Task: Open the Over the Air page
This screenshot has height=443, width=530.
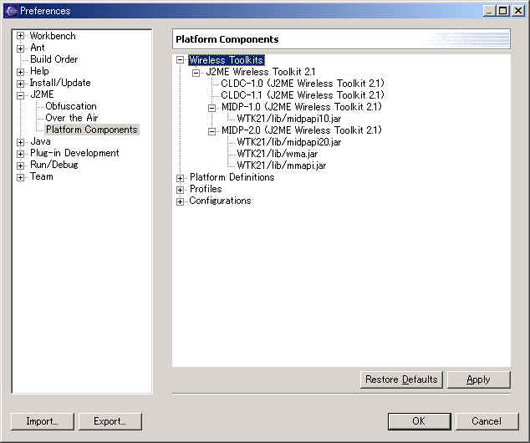Action: (72, 118)
